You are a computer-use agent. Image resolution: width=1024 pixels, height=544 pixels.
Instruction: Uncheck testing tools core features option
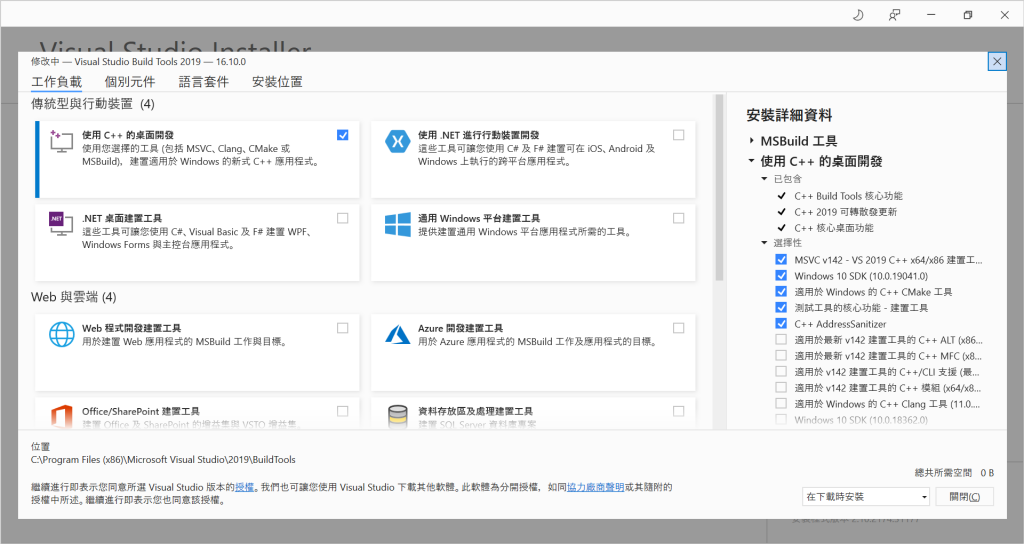pyautogui.click(x=781, y=308)
